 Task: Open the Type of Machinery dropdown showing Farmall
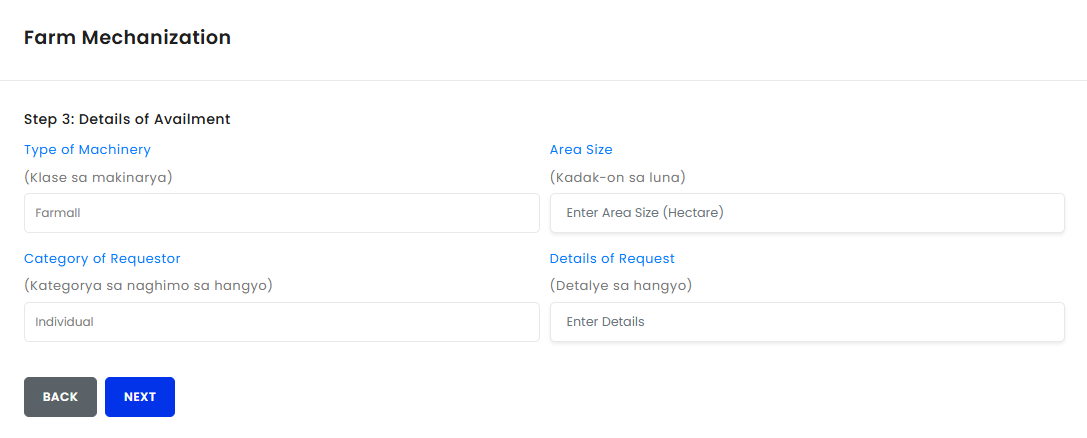pos(281,213)
